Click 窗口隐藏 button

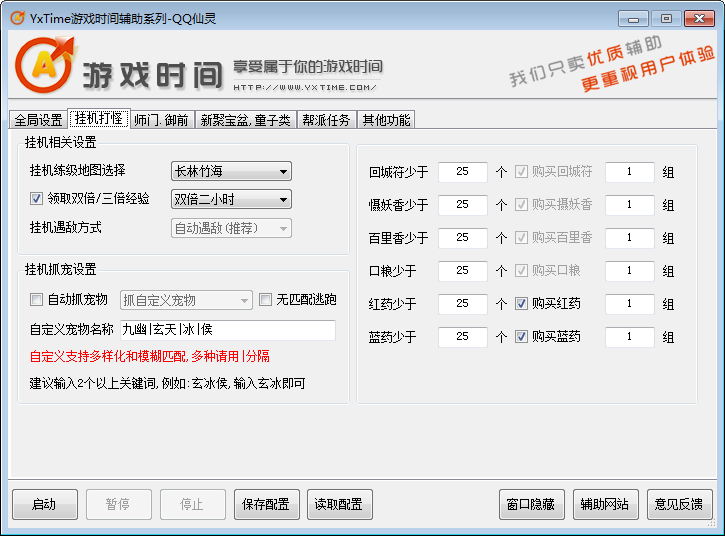coord(532,505)
